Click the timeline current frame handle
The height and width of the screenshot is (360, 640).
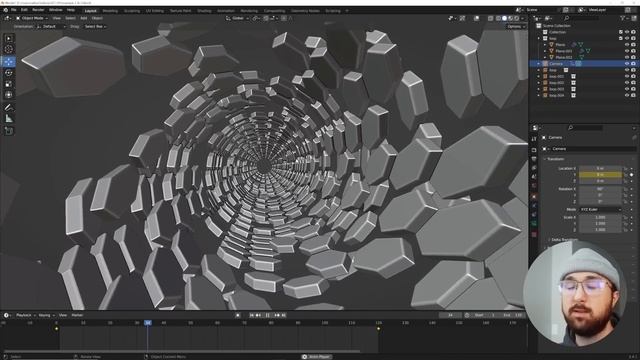148,323
